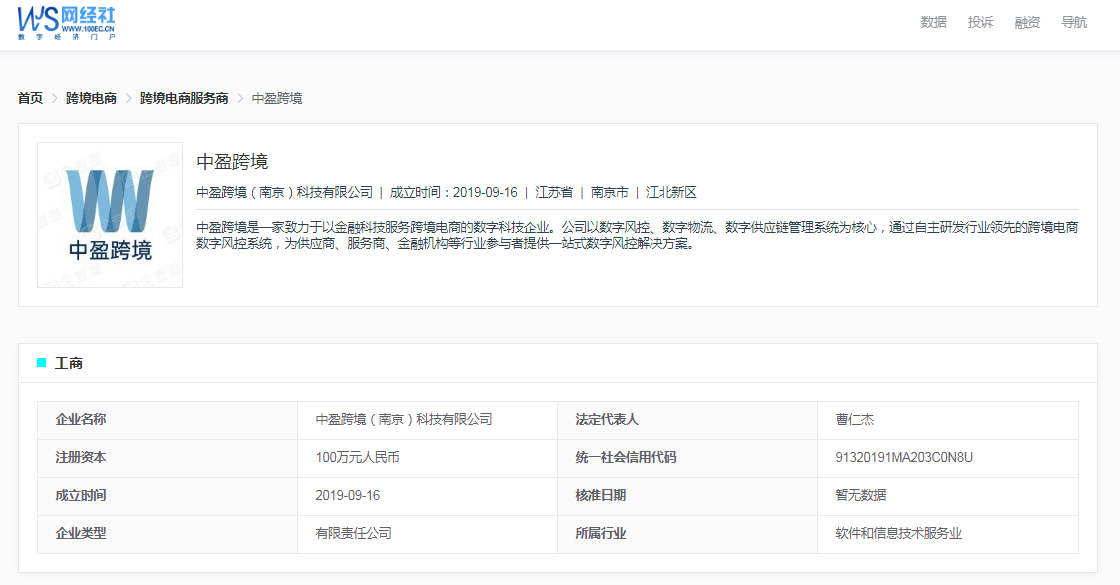Image resolution: width=1120 pixels, height=585 pixels.
Task: Select the 中盈跨境 breadcrumb entry
Action: (x=277, y=98)
